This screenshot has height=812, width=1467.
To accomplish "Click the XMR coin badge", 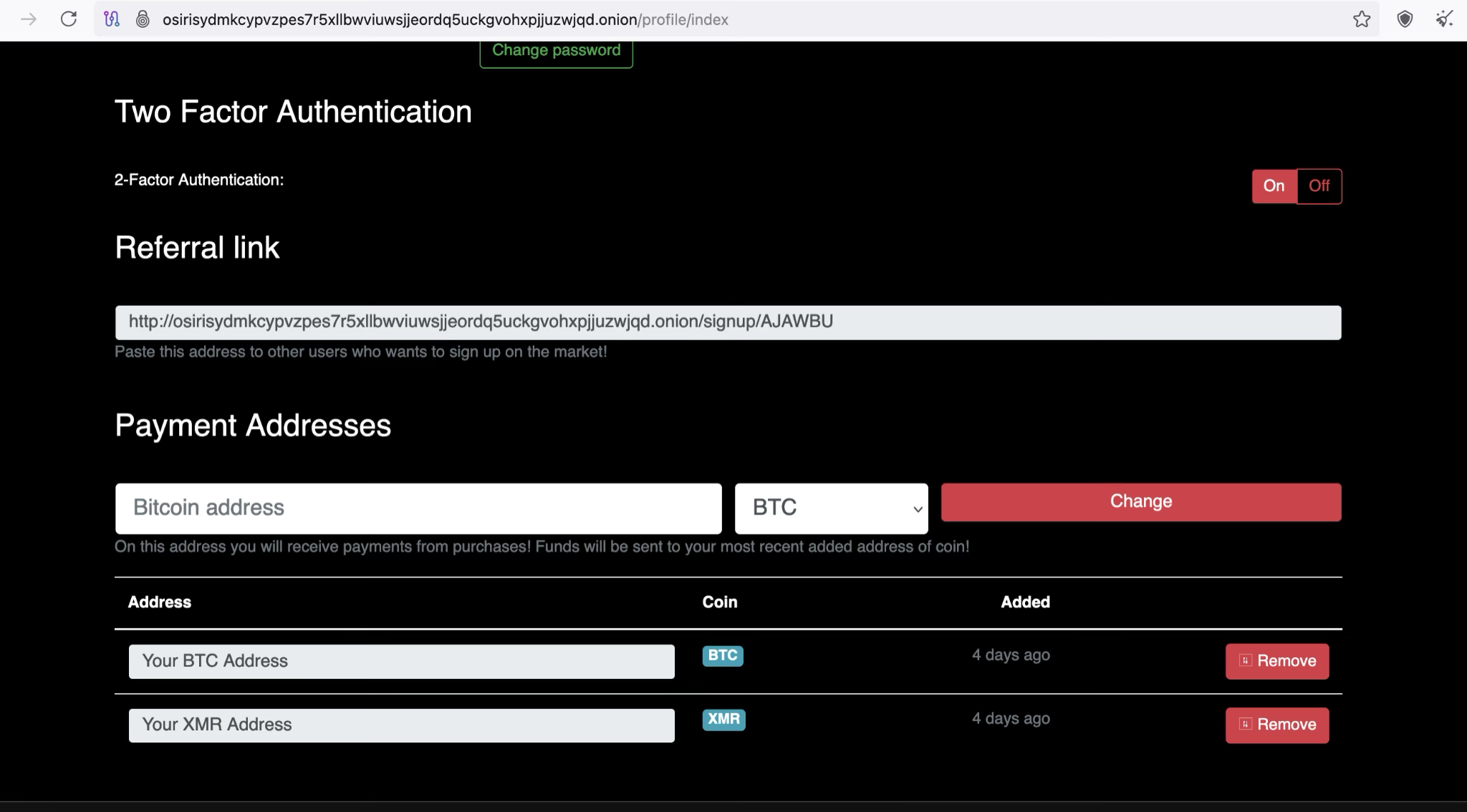I will (x=723, y=719).
